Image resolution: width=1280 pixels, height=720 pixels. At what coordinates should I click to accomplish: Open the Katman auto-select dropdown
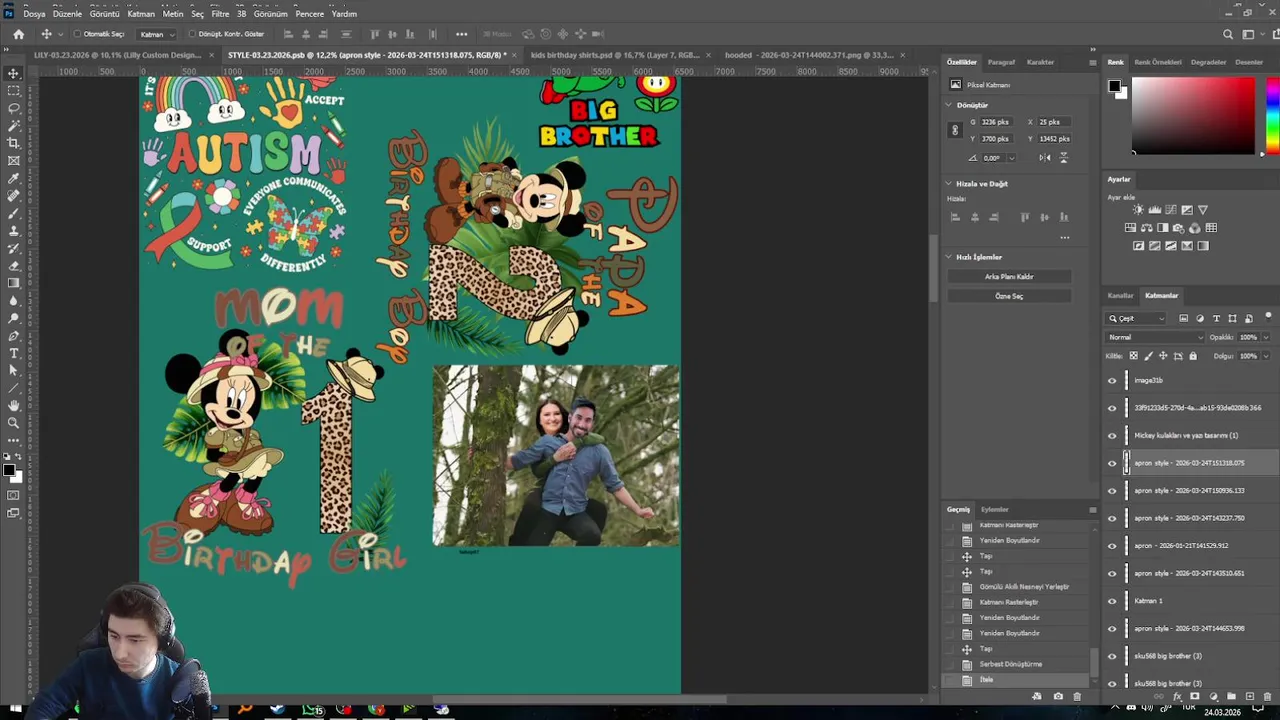click(157, 34)
